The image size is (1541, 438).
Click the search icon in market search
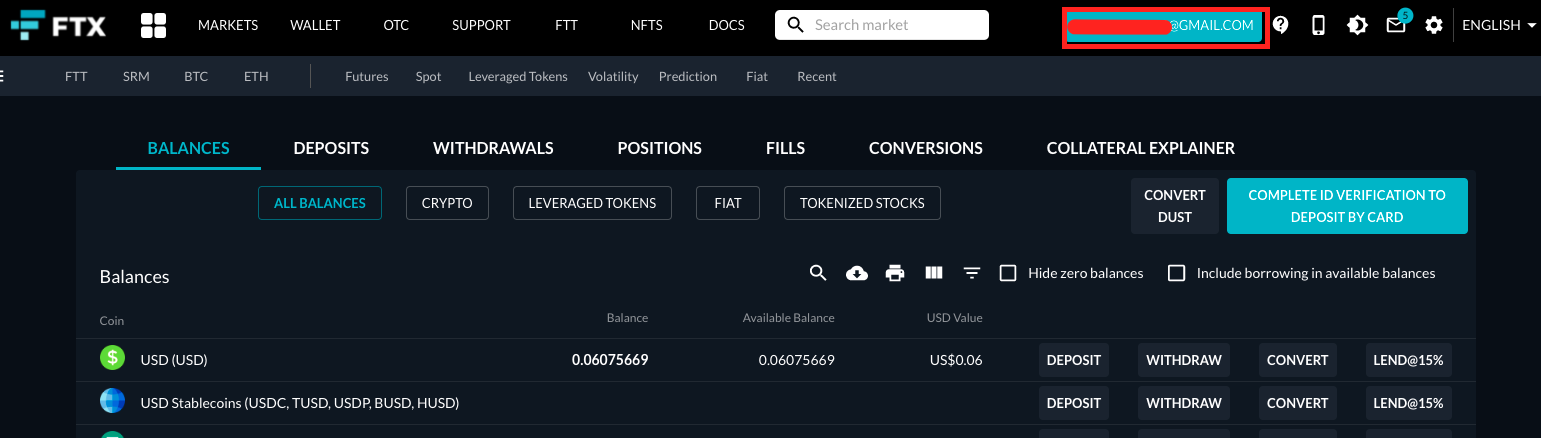(796, 25)
